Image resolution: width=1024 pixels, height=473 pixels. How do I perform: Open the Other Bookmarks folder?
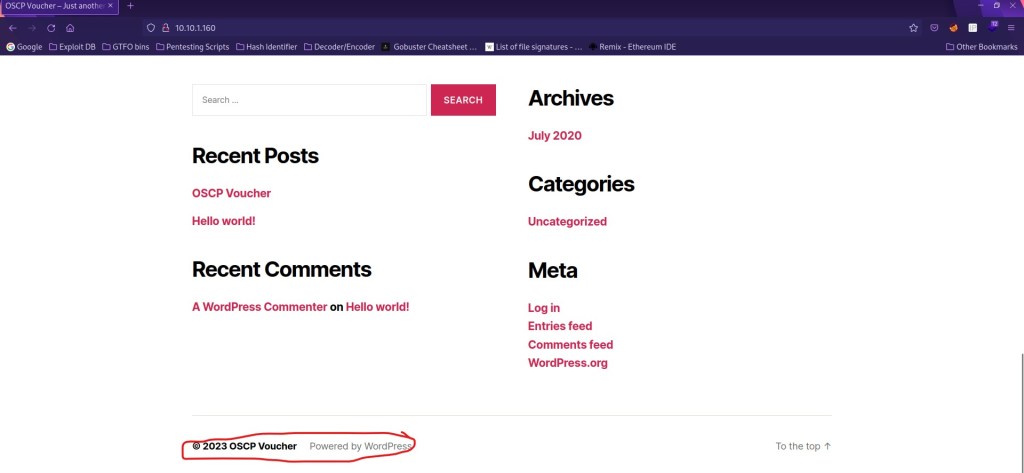[980, 47]
